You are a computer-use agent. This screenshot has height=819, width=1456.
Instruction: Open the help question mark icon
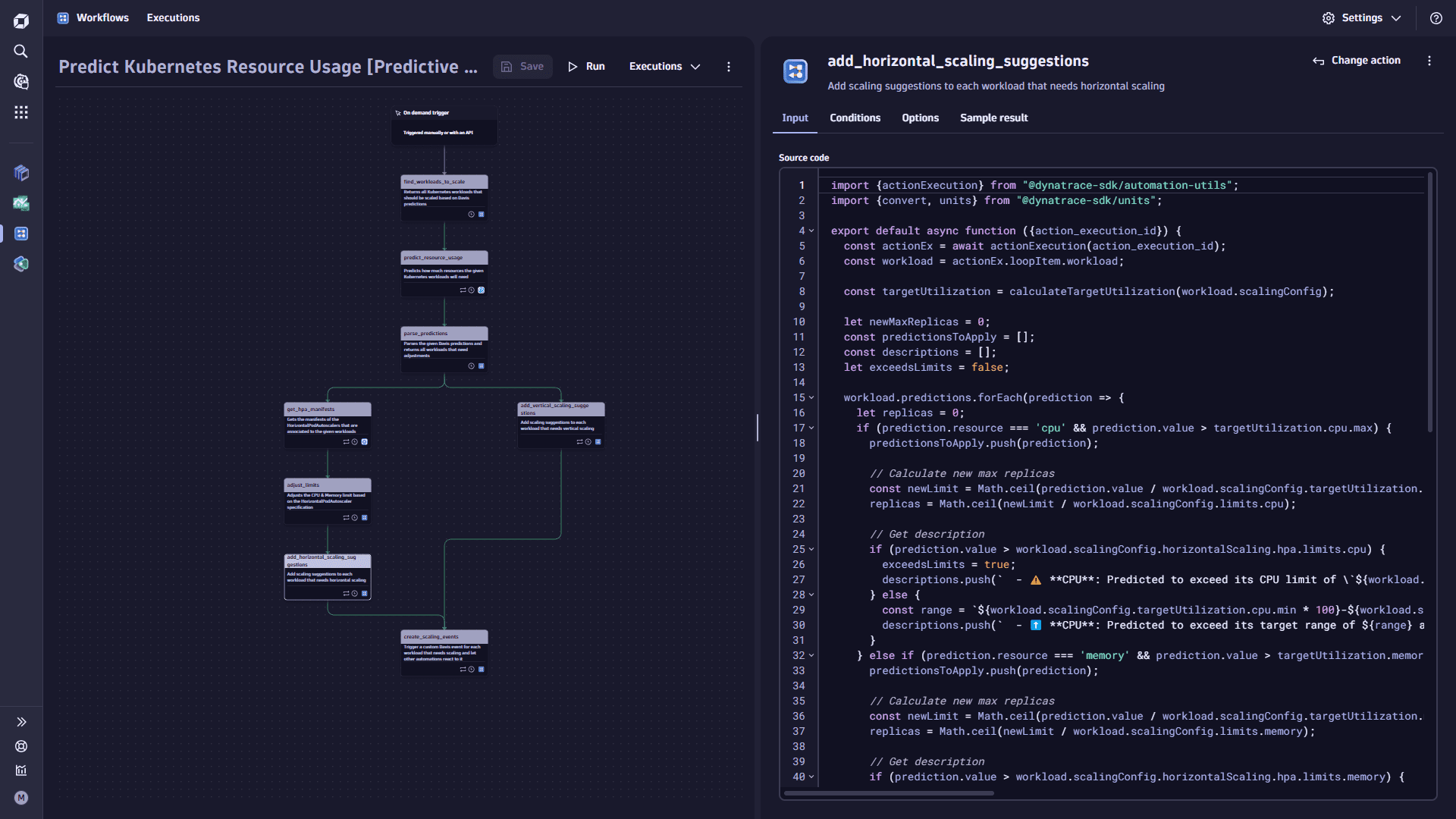[1436, 18]
